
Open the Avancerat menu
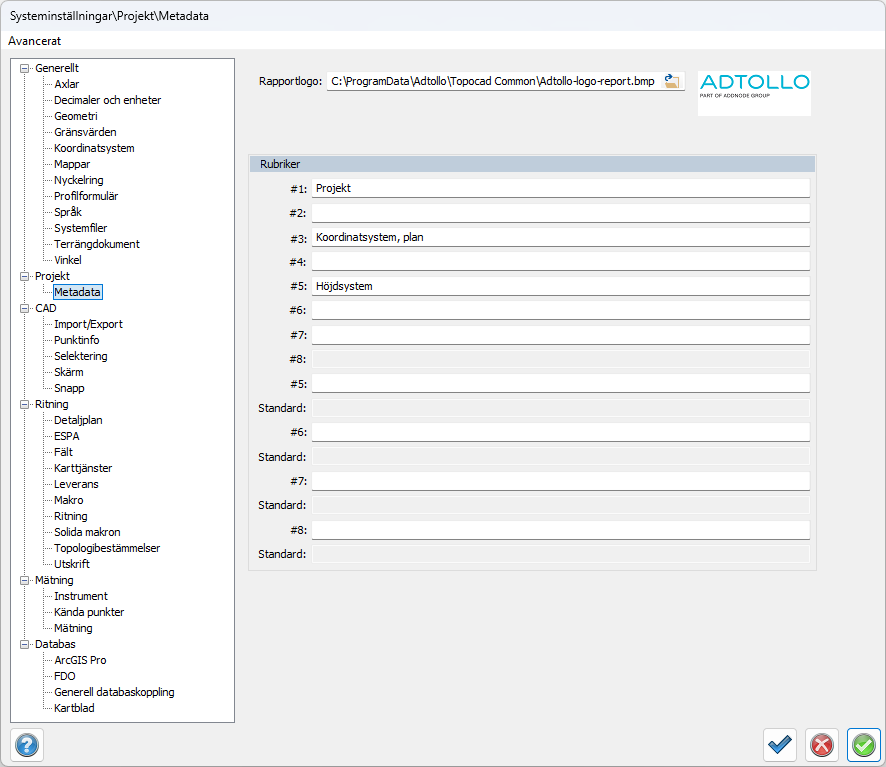[x=35, y=41]
